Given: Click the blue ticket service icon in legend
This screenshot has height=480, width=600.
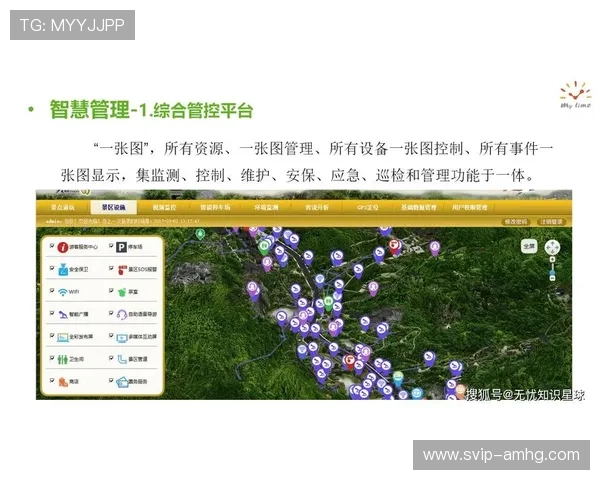Looking at the screenshot, I should (122, 382).
